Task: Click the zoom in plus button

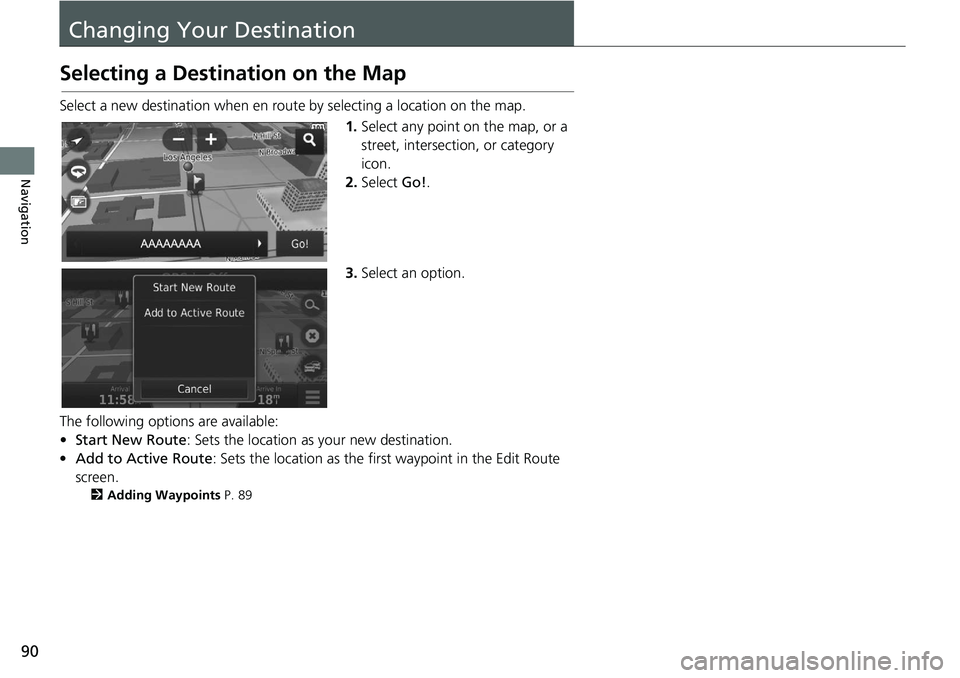Action: [211, 140]
